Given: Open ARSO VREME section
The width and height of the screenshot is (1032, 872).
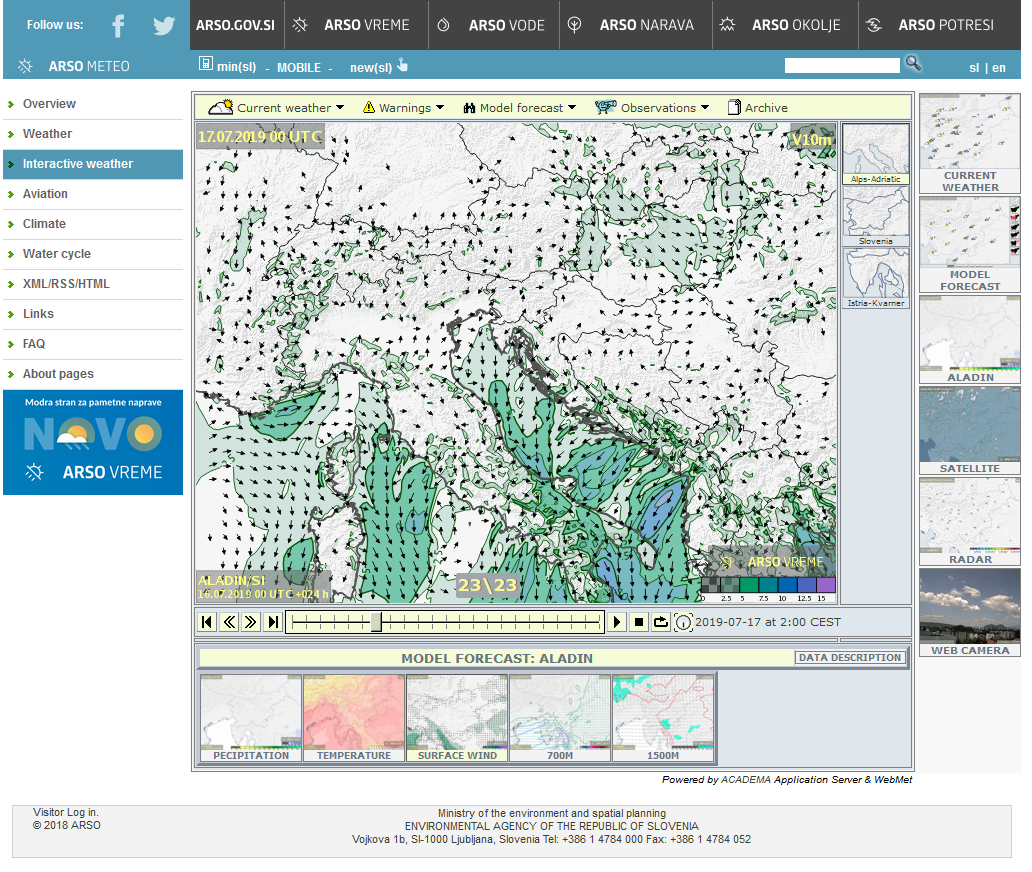Looking at the screenshot, I should pyautogui.click(x=356, y=25).
